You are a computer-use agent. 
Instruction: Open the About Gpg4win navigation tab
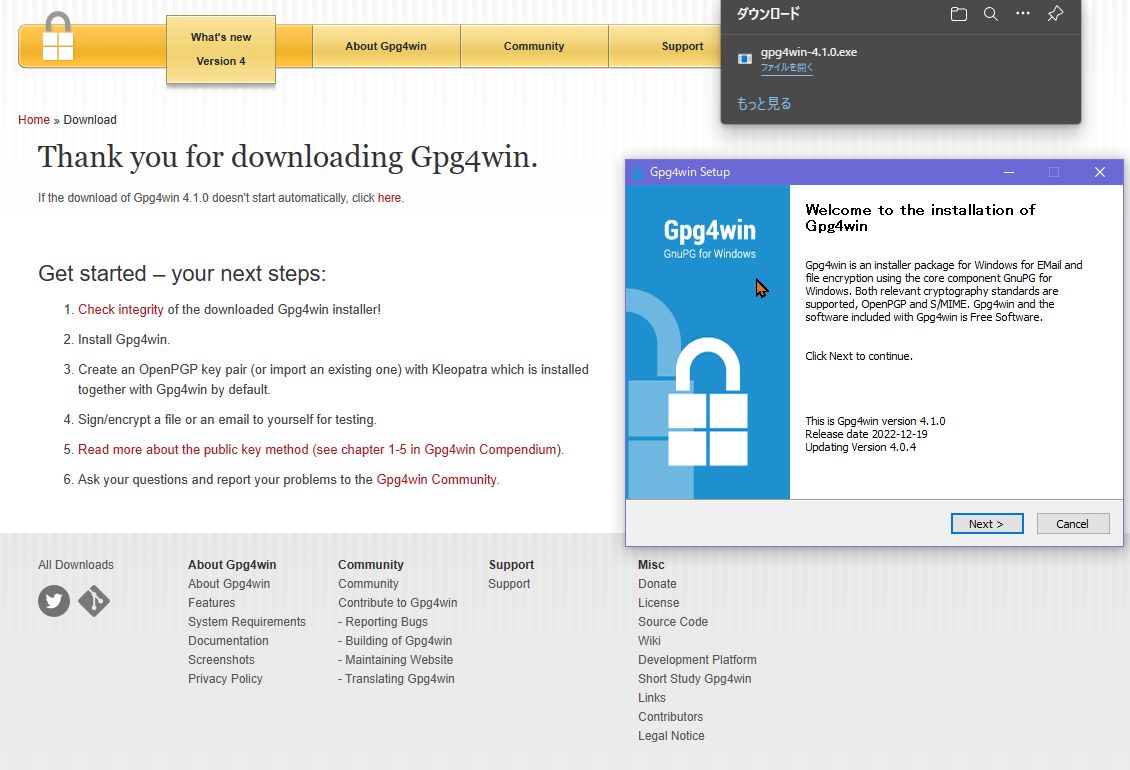click(386, 46)
